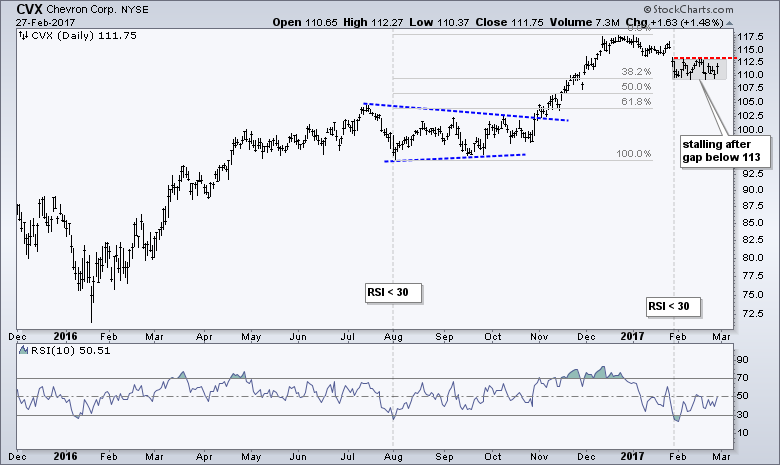Click the High 112.27 value

click(x=374, y=22)
